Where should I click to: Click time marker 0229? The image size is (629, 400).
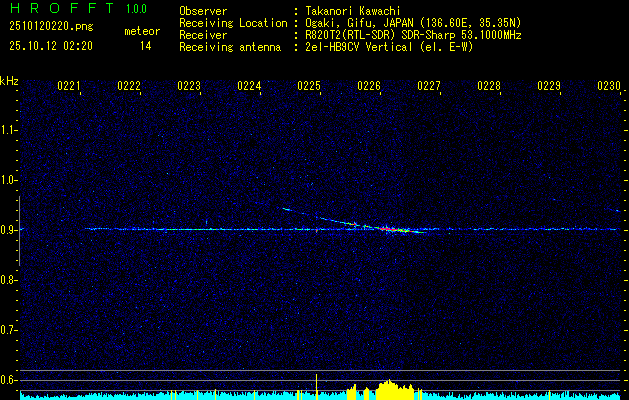tap(549, 86)
